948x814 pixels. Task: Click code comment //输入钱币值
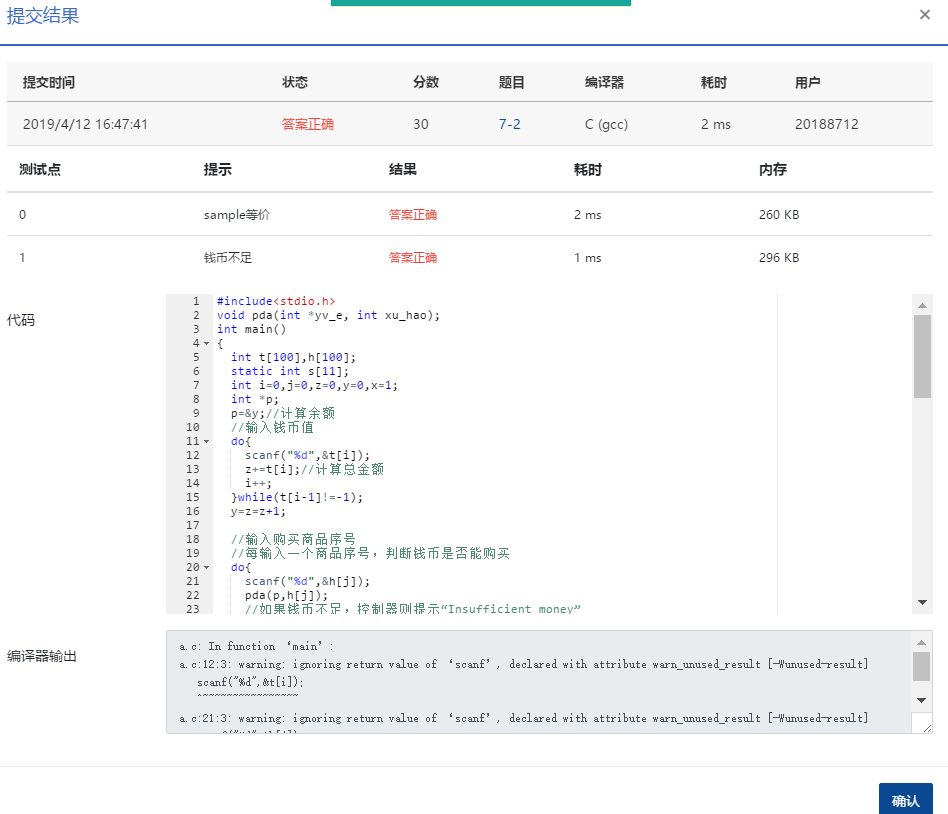pyautogui.click(x=272, y=427)
